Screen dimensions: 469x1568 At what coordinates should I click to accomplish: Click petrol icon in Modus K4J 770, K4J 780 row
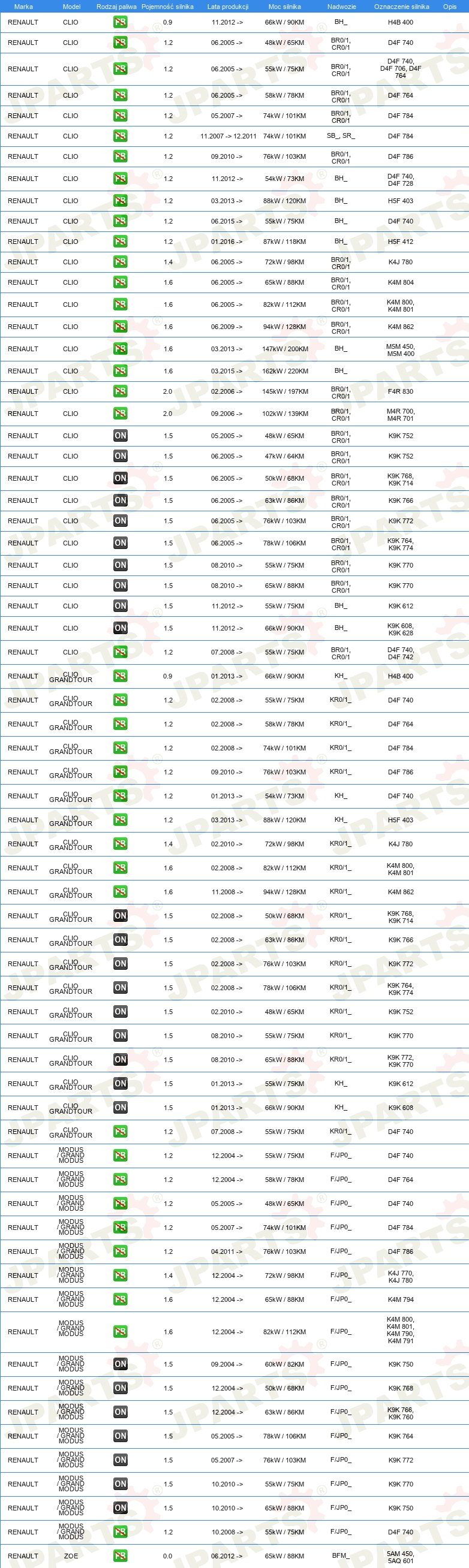tap(121, 1275)
